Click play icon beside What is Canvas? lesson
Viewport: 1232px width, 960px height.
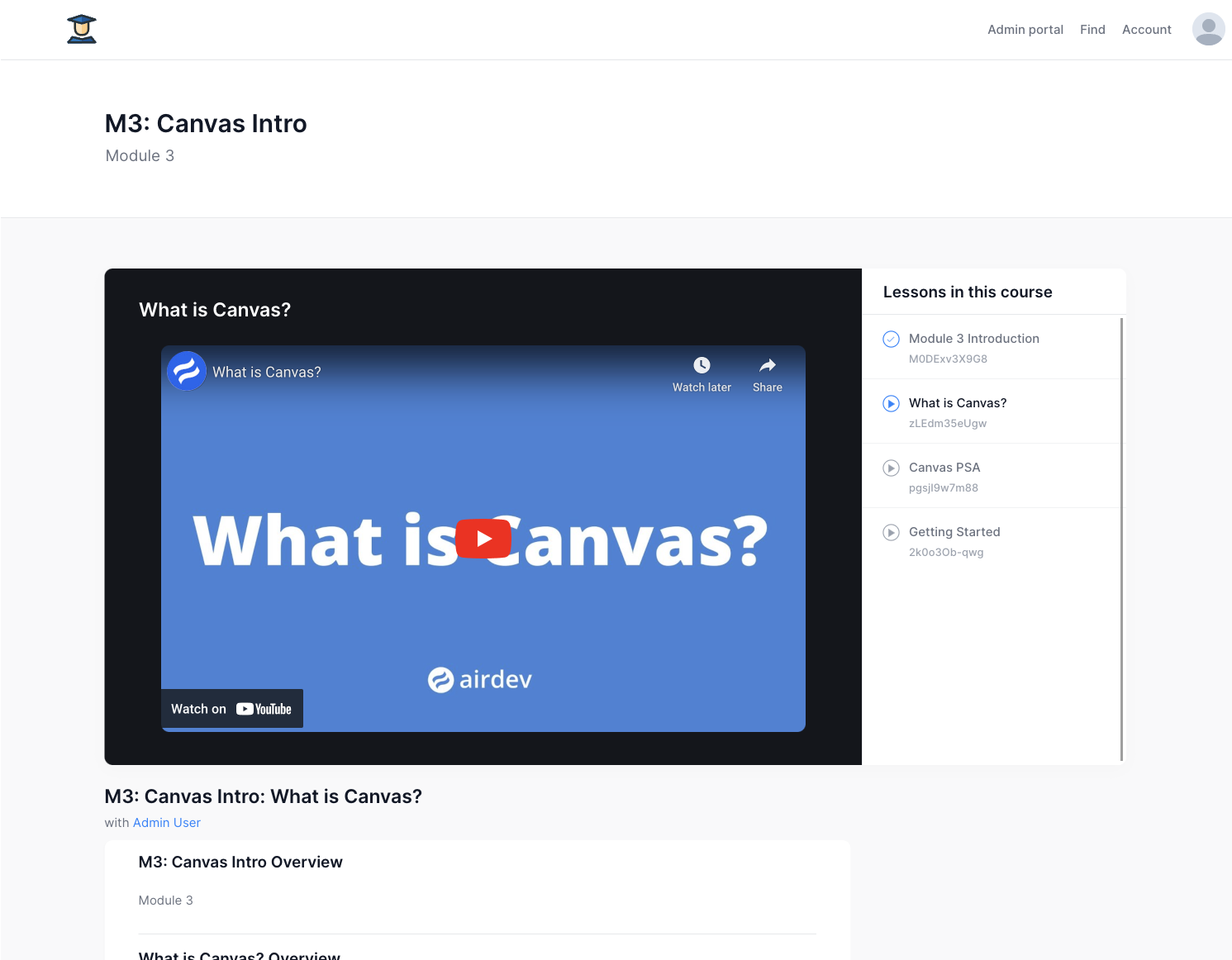(891, 403)
